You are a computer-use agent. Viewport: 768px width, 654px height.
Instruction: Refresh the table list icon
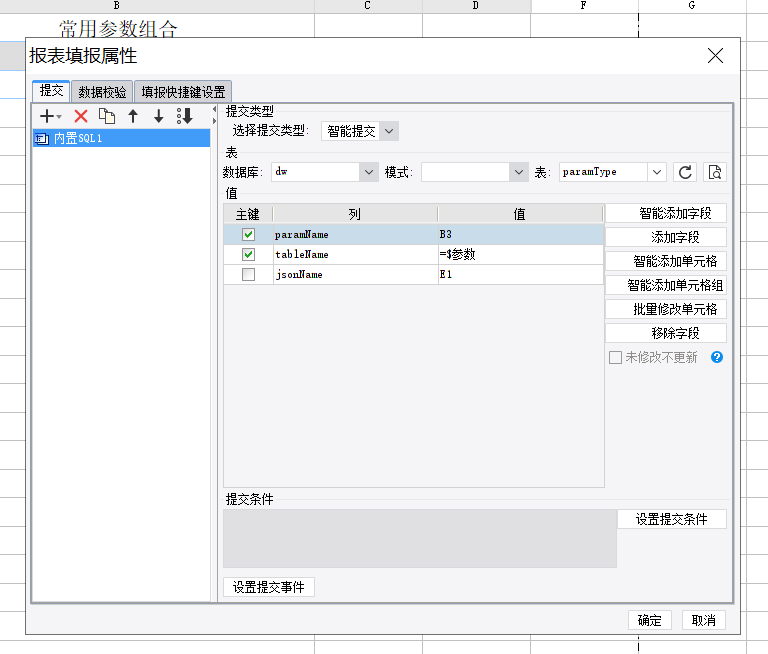click(685, 172)
